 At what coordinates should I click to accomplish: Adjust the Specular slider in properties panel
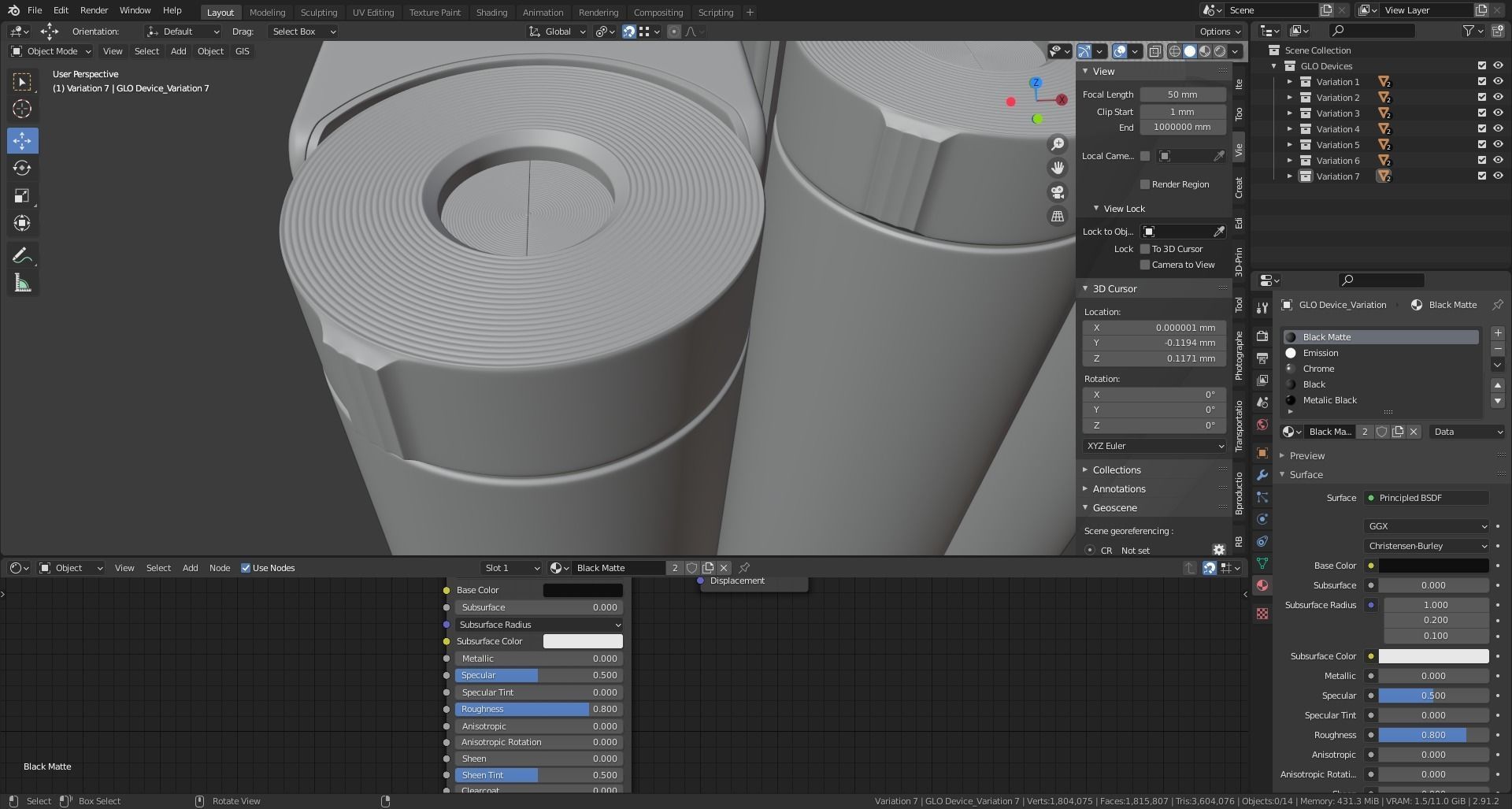tap(1433, 696)
